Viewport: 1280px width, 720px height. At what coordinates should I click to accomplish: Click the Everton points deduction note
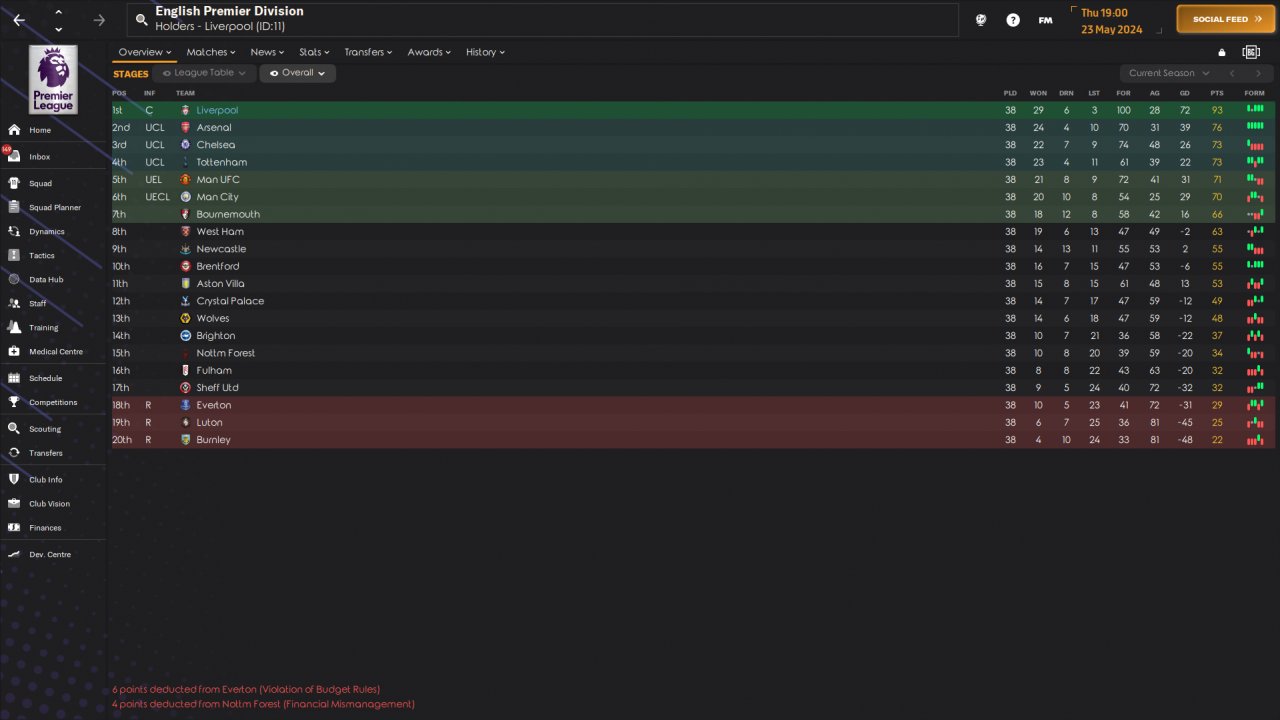tap(246, 689)
